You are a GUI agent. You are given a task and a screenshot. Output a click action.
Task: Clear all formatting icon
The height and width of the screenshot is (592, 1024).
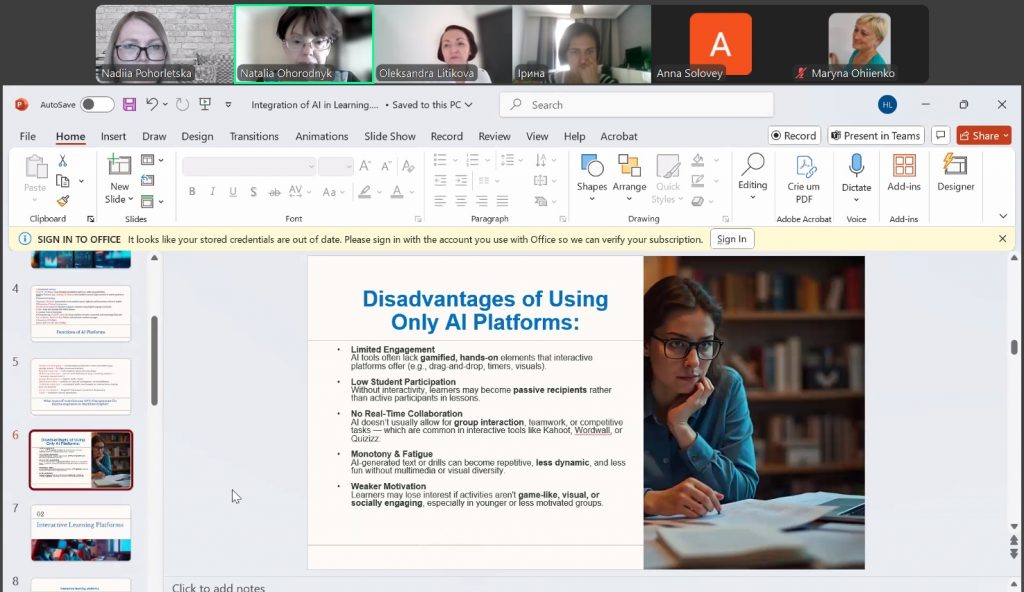(408, 166)
